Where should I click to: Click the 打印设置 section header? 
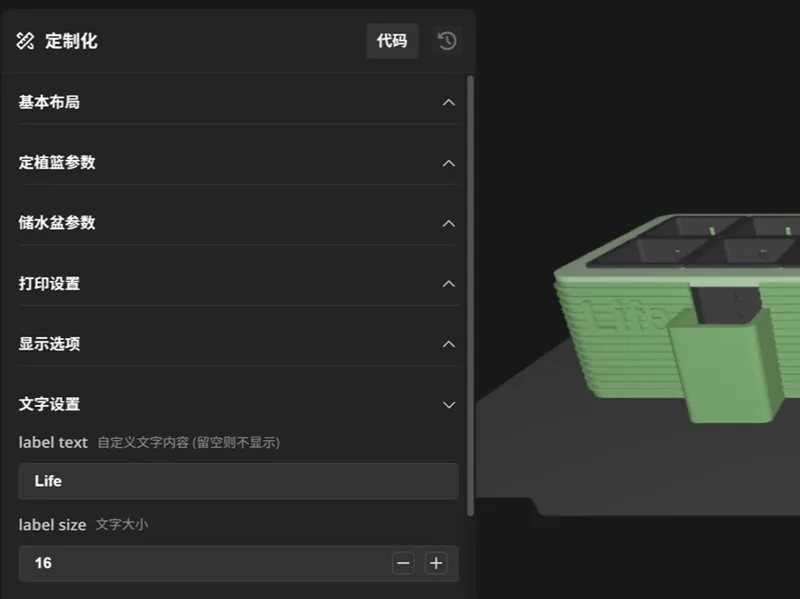(238, 284)
